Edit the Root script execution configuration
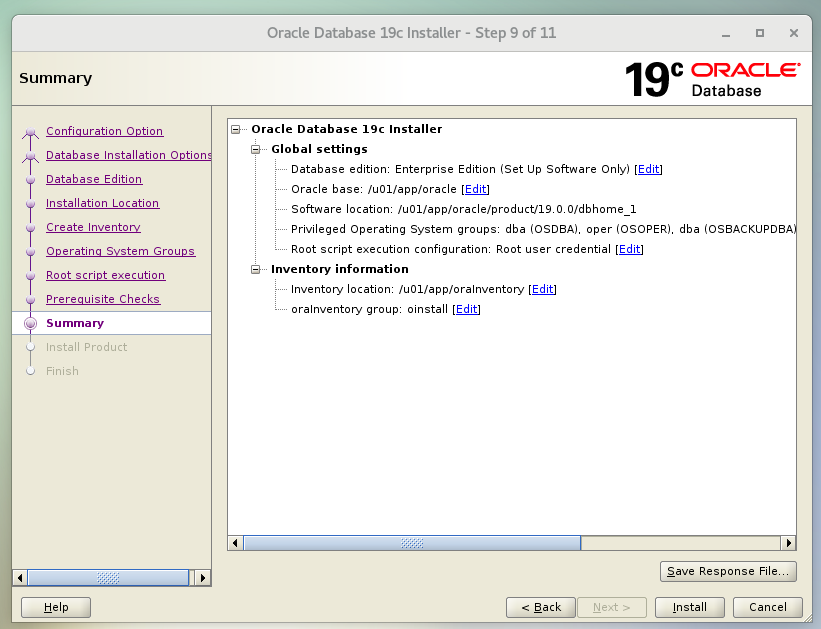This screenshot has width=821, height=629. [630, 249]
